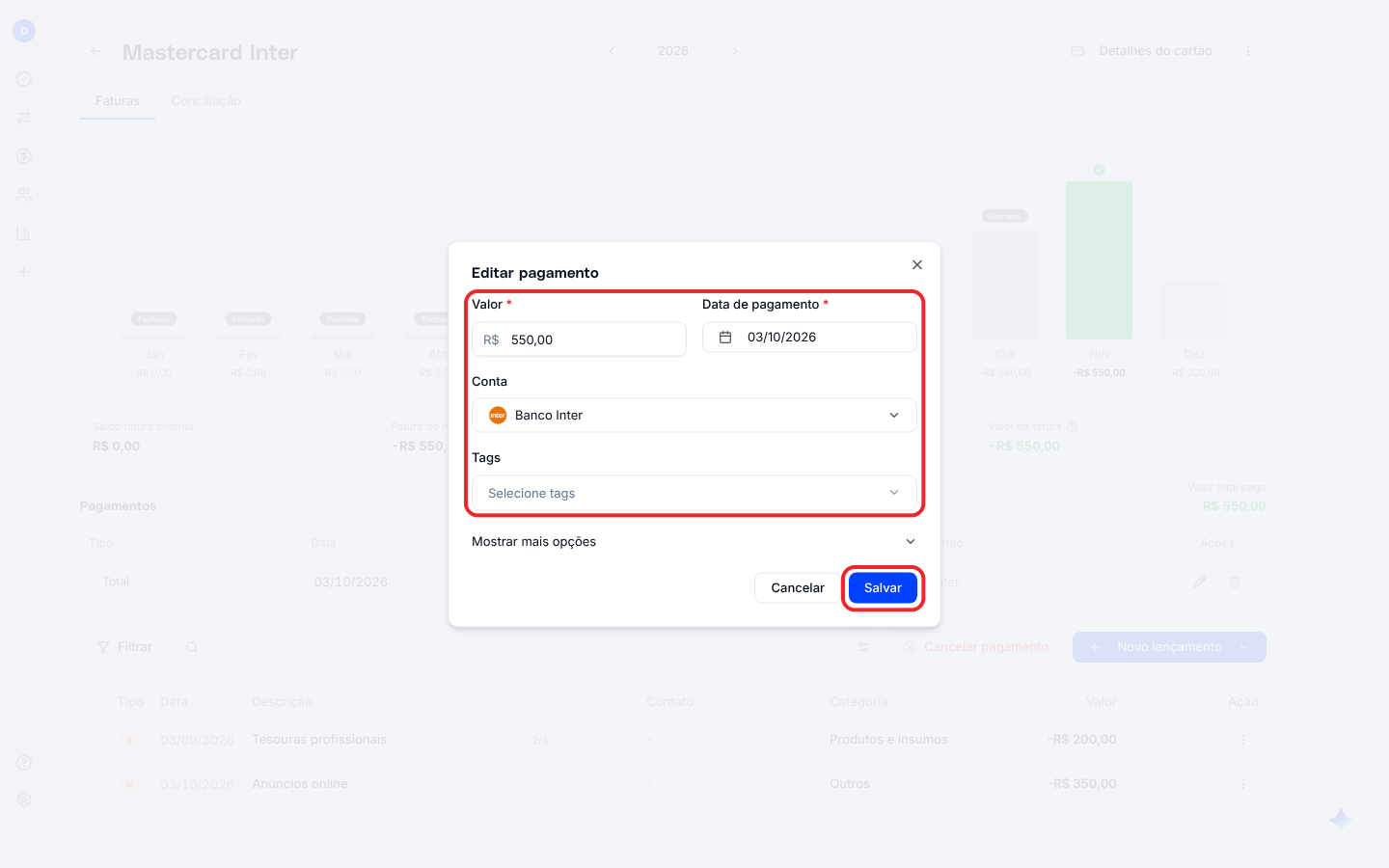Open the Data de pagamento date field

[x=809, y=337]
